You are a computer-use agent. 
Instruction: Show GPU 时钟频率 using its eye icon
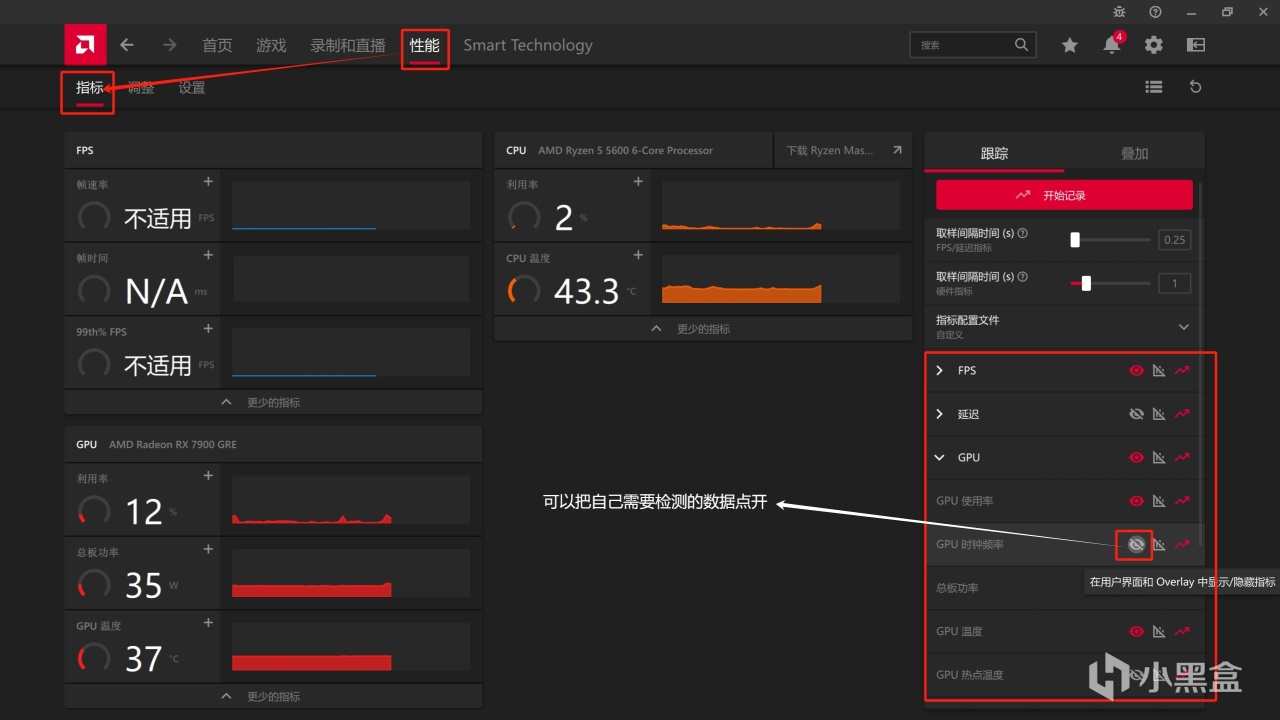[x=1136, y=544]
